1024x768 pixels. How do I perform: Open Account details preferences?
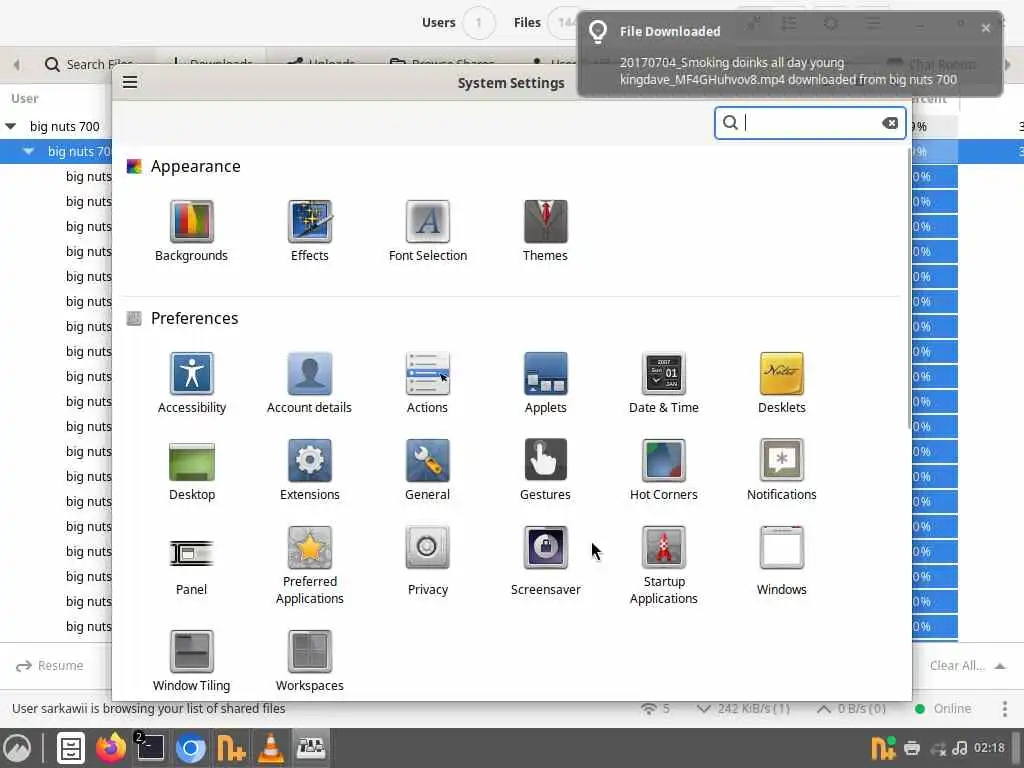(310, 383)
